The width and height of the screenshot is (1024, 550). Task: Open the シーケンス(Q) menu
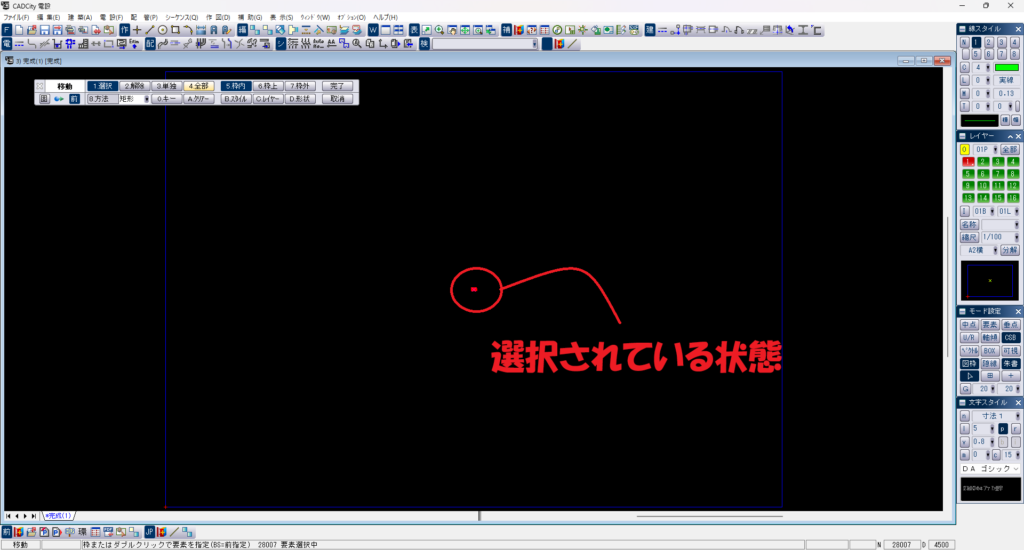pyautogui.click(x=182, y=18)
